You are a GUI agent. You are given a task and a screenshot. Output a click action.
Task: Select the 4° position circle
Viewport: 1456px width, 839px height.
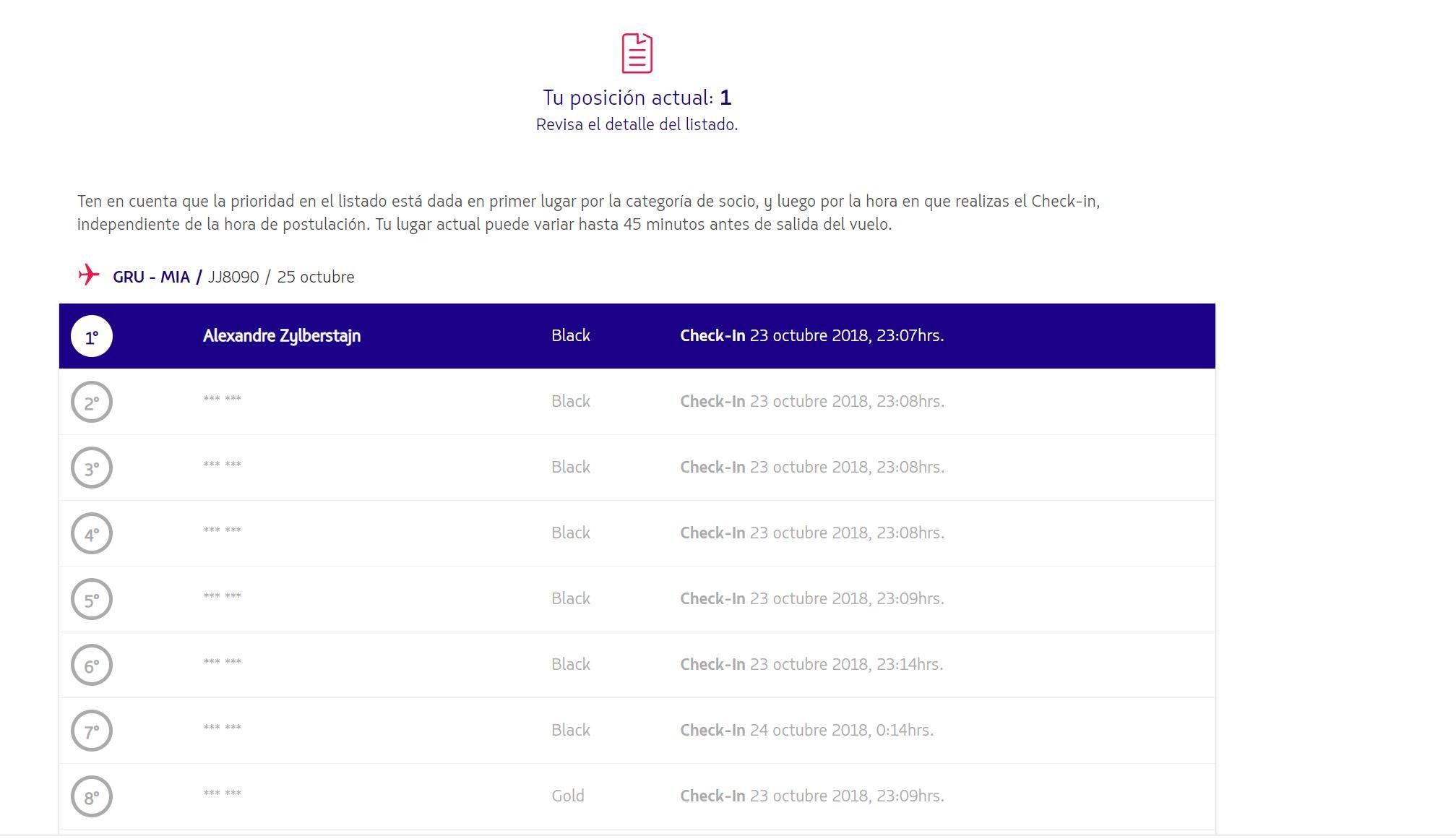(x=92, y=533)
